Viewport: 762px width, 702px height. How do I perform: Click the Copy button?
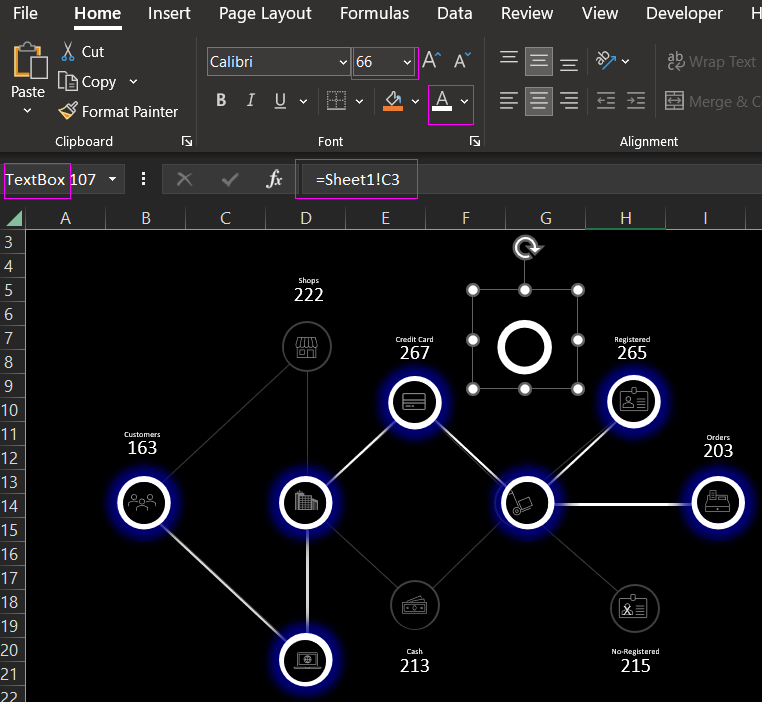(x=98, y=82)
